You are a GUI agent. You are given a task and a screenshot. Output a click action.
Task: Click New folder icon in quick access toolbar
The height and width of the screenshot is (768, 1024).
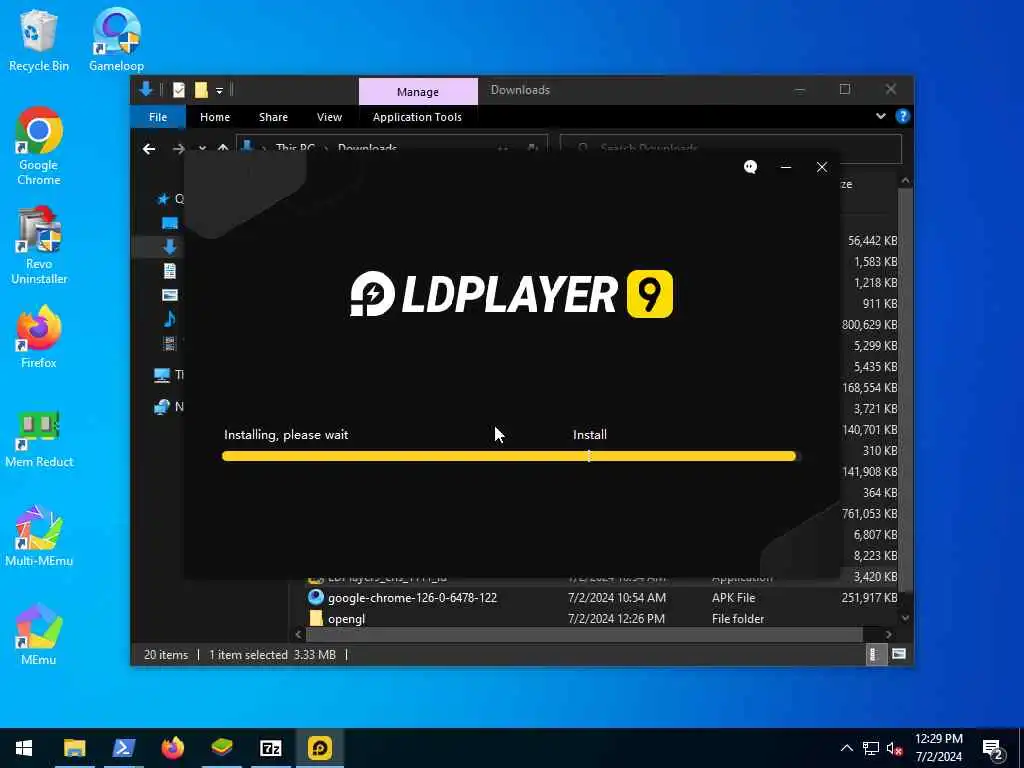click(x=201, y=90)
